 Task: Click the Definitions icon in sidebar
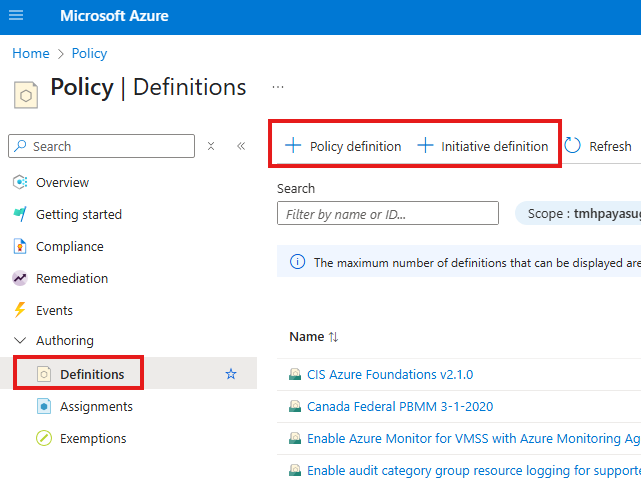coord(44,374)
